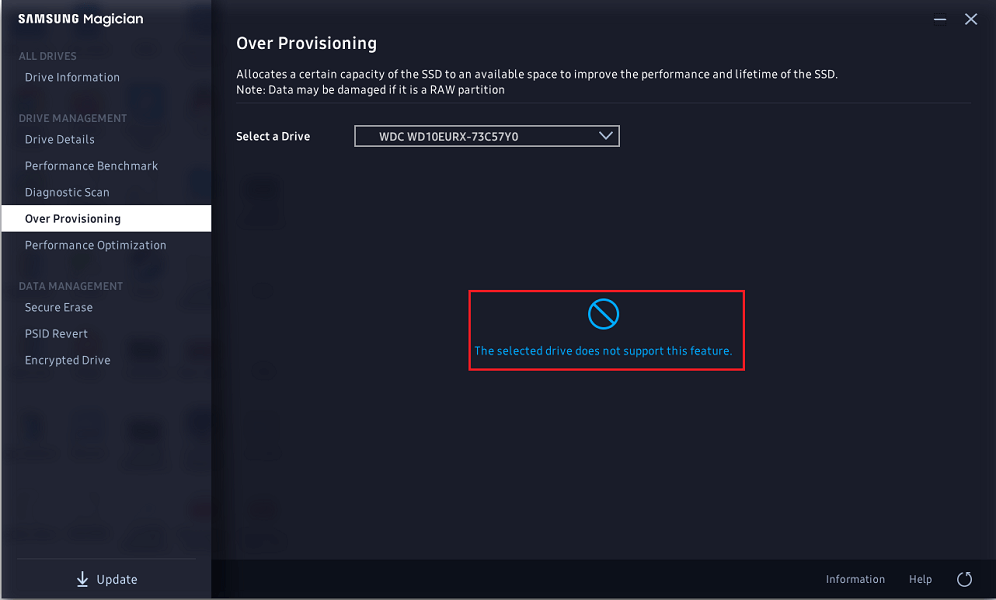Select Diagnostic Scan in sidebar
This screenshot has height=600, width=996.
pyautogui.click(x=67, y=192)
